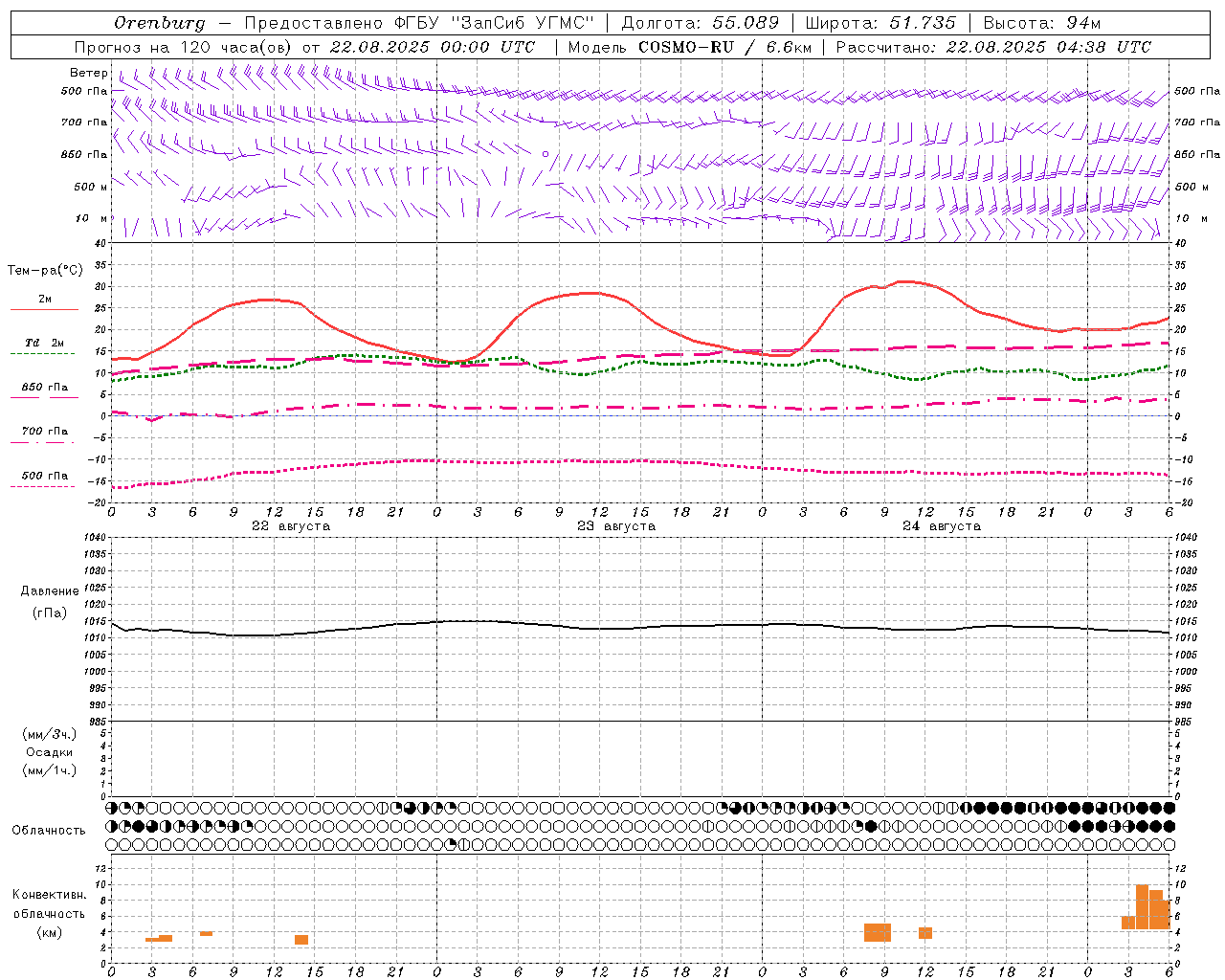The image size is (1225, 980).
Task: Click the 'Прогноз на 120 часа(ов)' forecast text
Action: click(x=184, y=47)
